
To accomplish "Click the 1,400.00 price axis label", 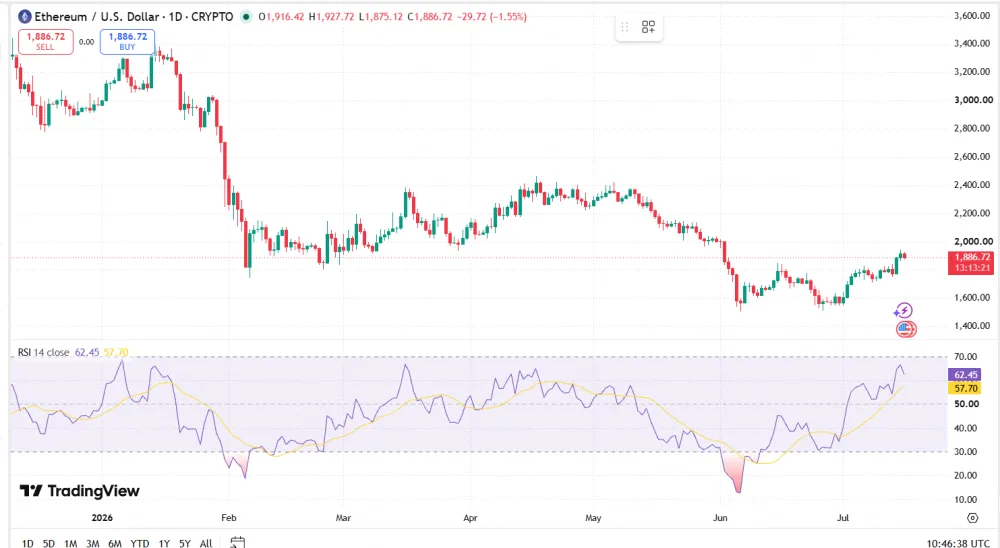I will pyautogui.click(x=972, y=325).
